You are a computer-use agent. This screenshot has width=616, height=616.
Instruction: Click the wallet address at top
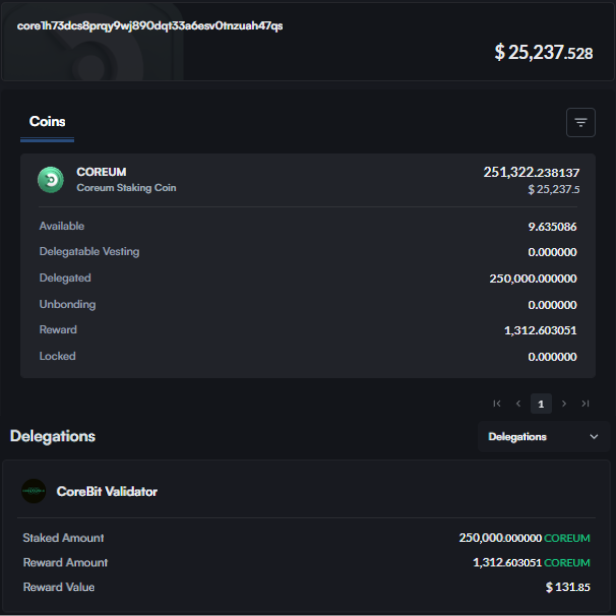coord(150,26)
